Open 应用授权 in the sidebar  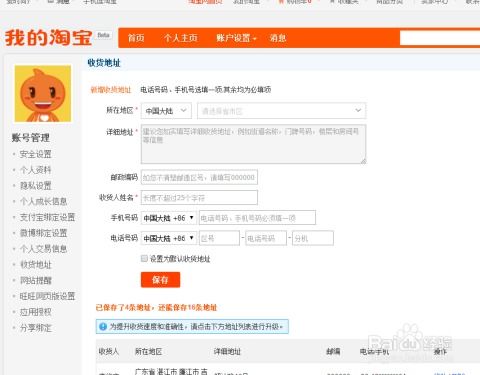[35, 312]
